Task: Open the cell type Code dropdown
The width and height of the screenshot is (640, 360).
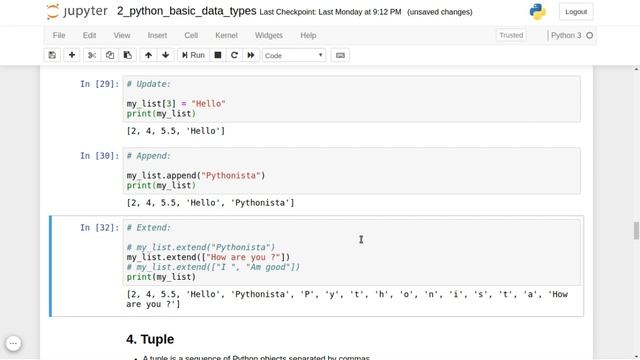Action: tap(294, 56)
